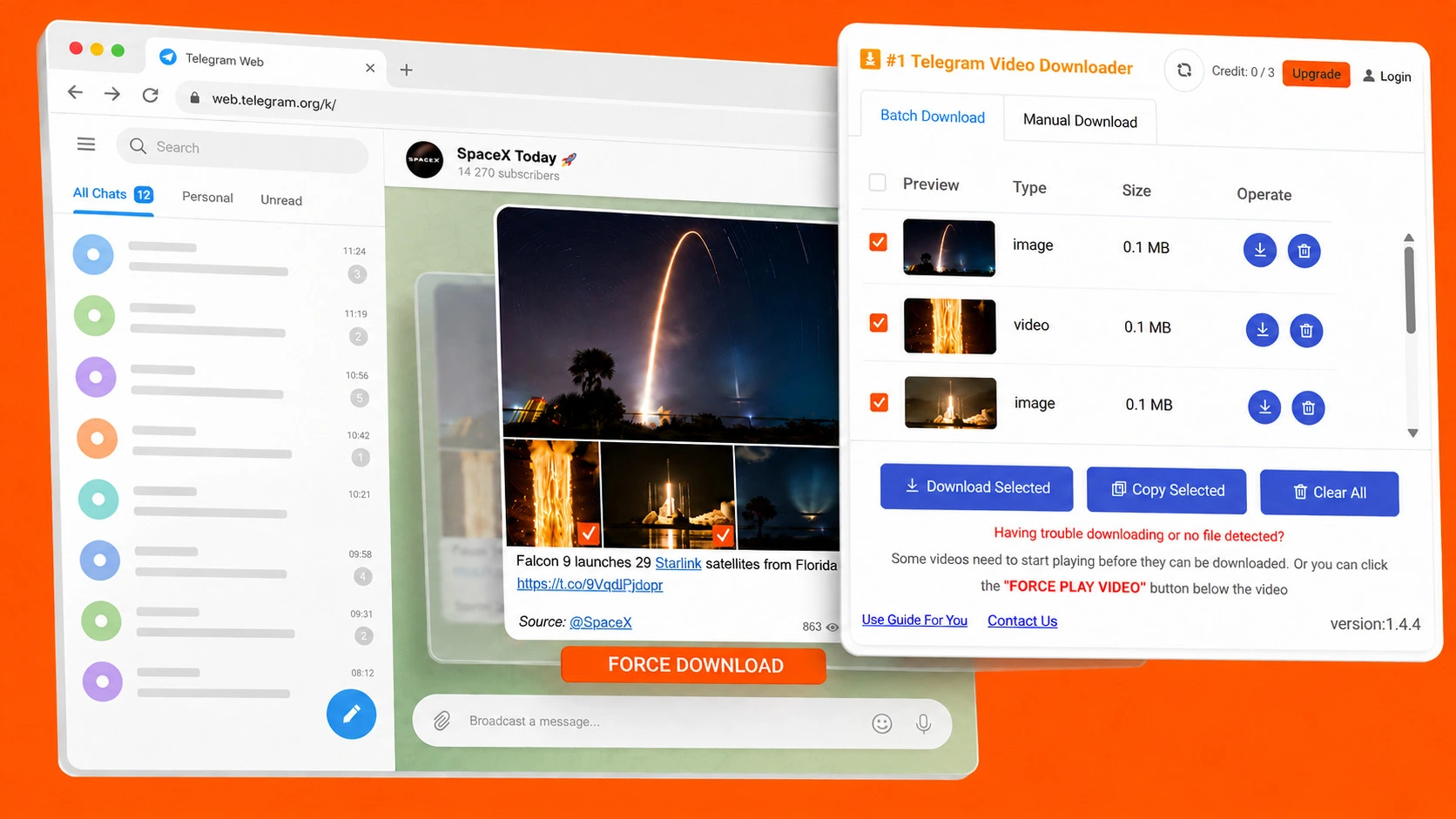
Task: Click the Copy Selected button
Action: [1167, 491]
